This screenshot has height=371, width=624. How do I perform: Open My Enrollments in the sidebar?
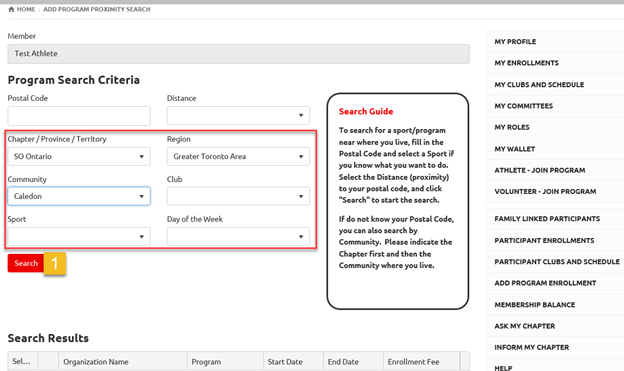pos(526,63)
